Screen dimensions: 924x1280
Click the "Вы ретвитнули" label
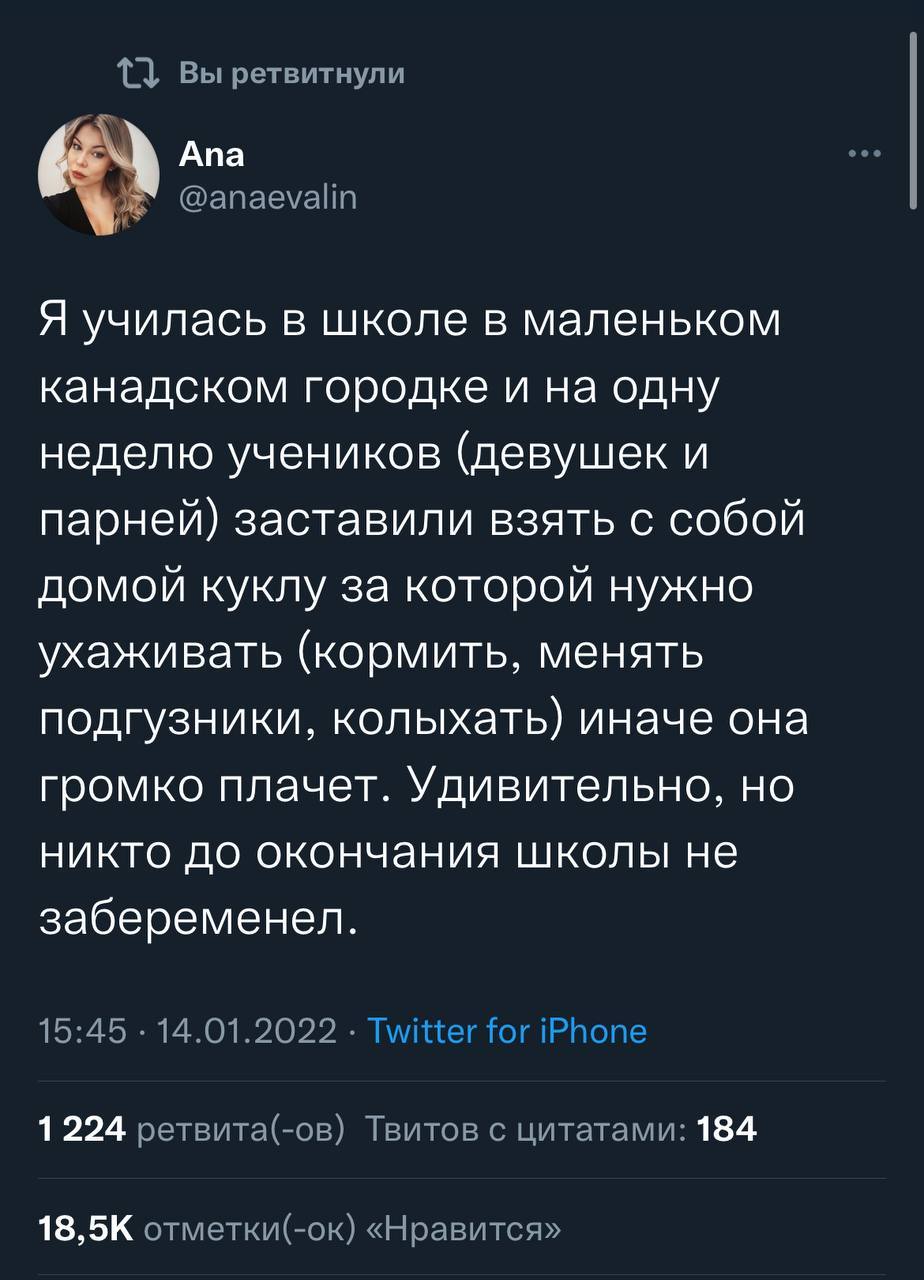click(x=292, y=73)
